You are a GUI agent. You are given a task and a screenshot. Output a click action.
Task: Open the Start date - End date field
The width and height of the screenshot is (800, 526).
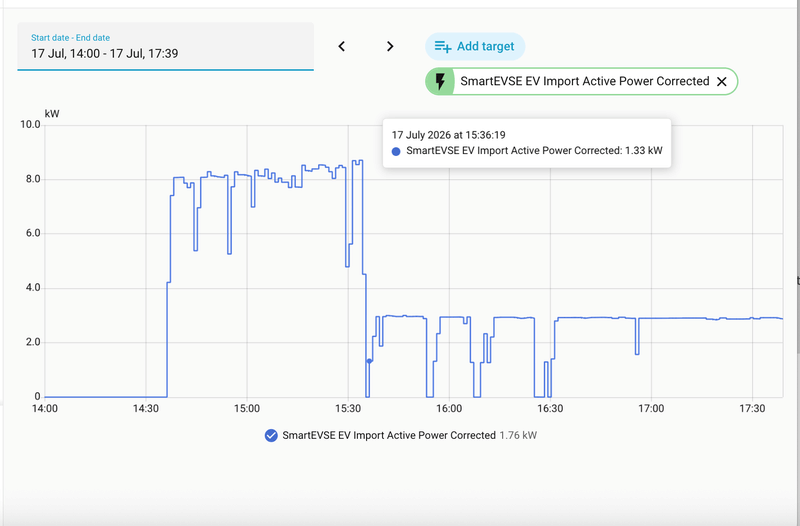coord(165,46)
